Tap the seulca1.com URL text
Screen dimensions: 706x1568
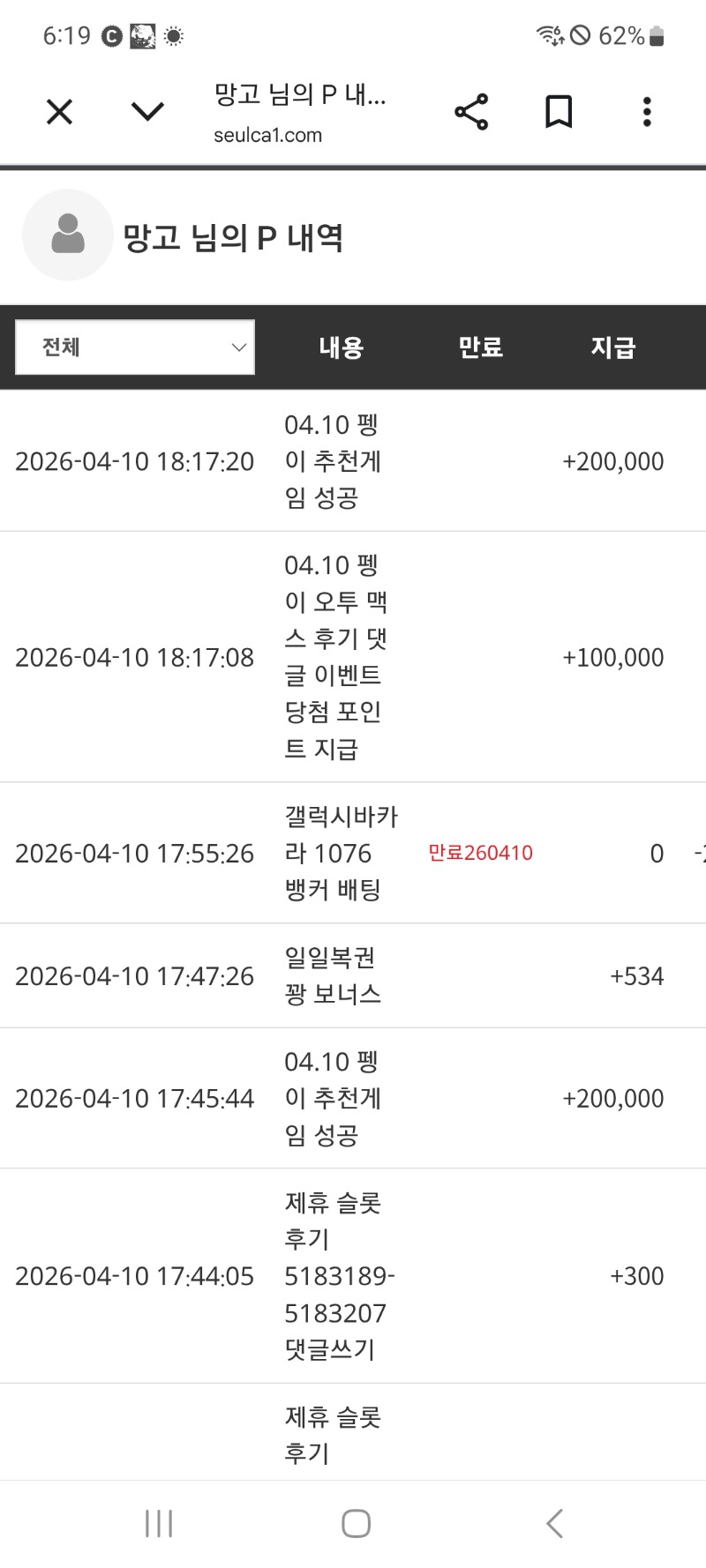(x=267, y=136)
